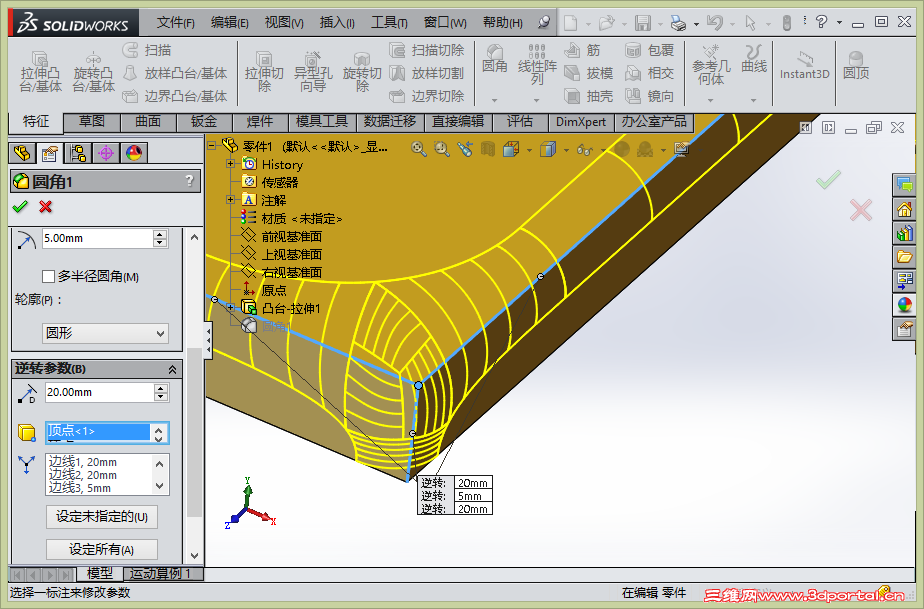
Task: Click the 旋转凸台/基体 revolve boss tool
Action: pos(93,71)
